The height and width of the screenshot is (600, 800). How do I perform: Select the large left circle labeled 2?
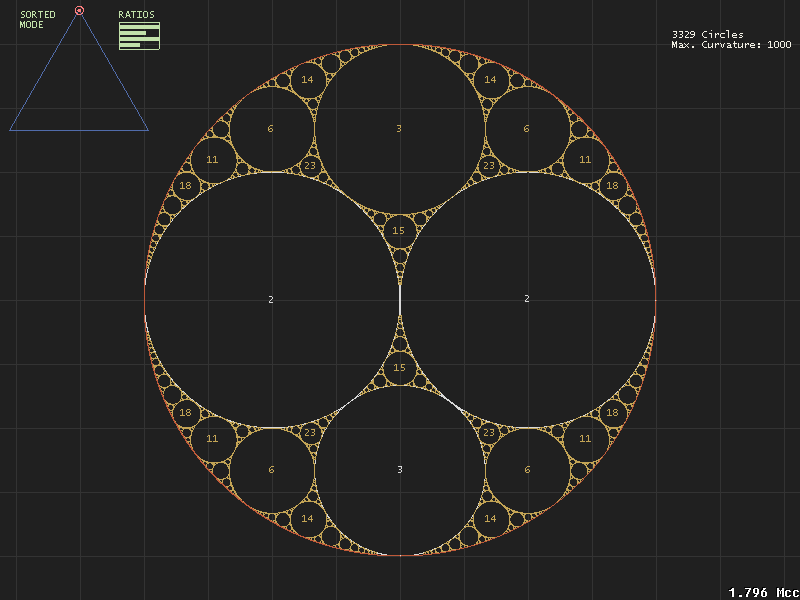[270, 298]
